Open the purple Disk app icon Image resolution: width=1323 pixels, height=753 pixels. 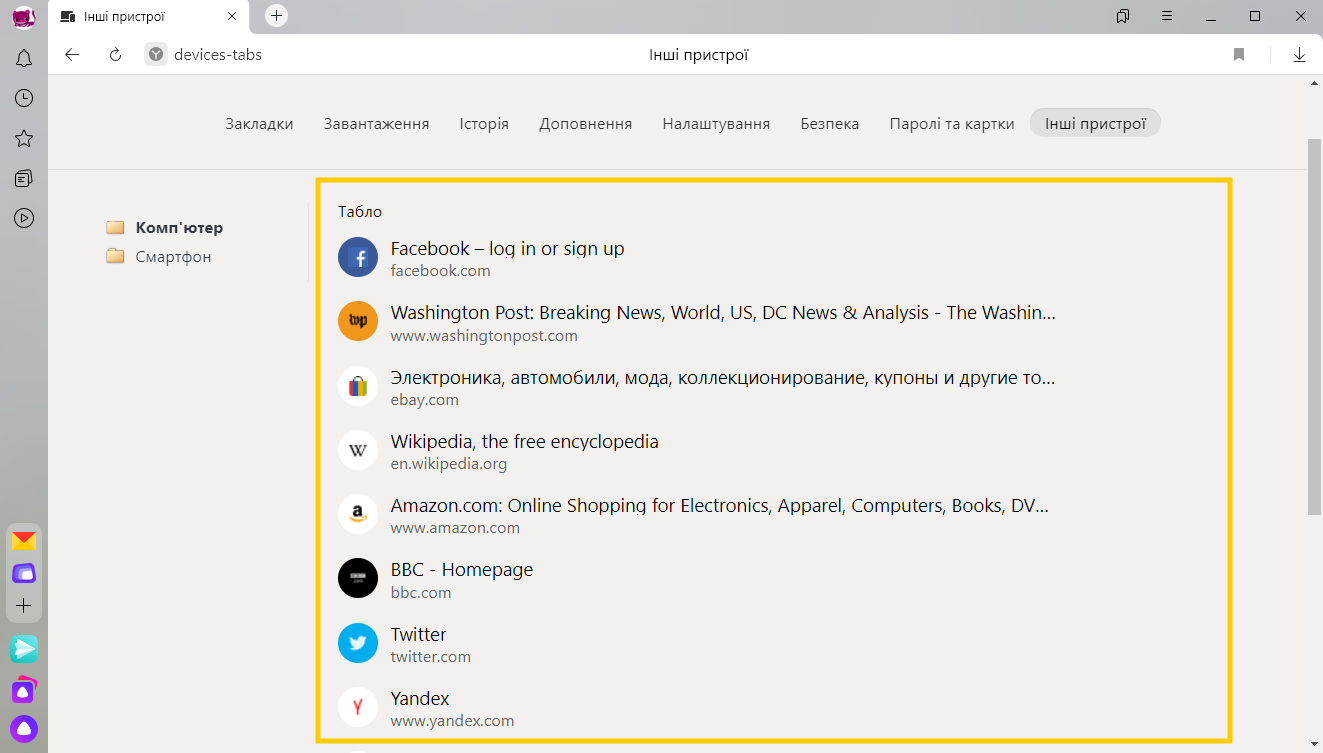pyautogui.click(x=24, y=573)
